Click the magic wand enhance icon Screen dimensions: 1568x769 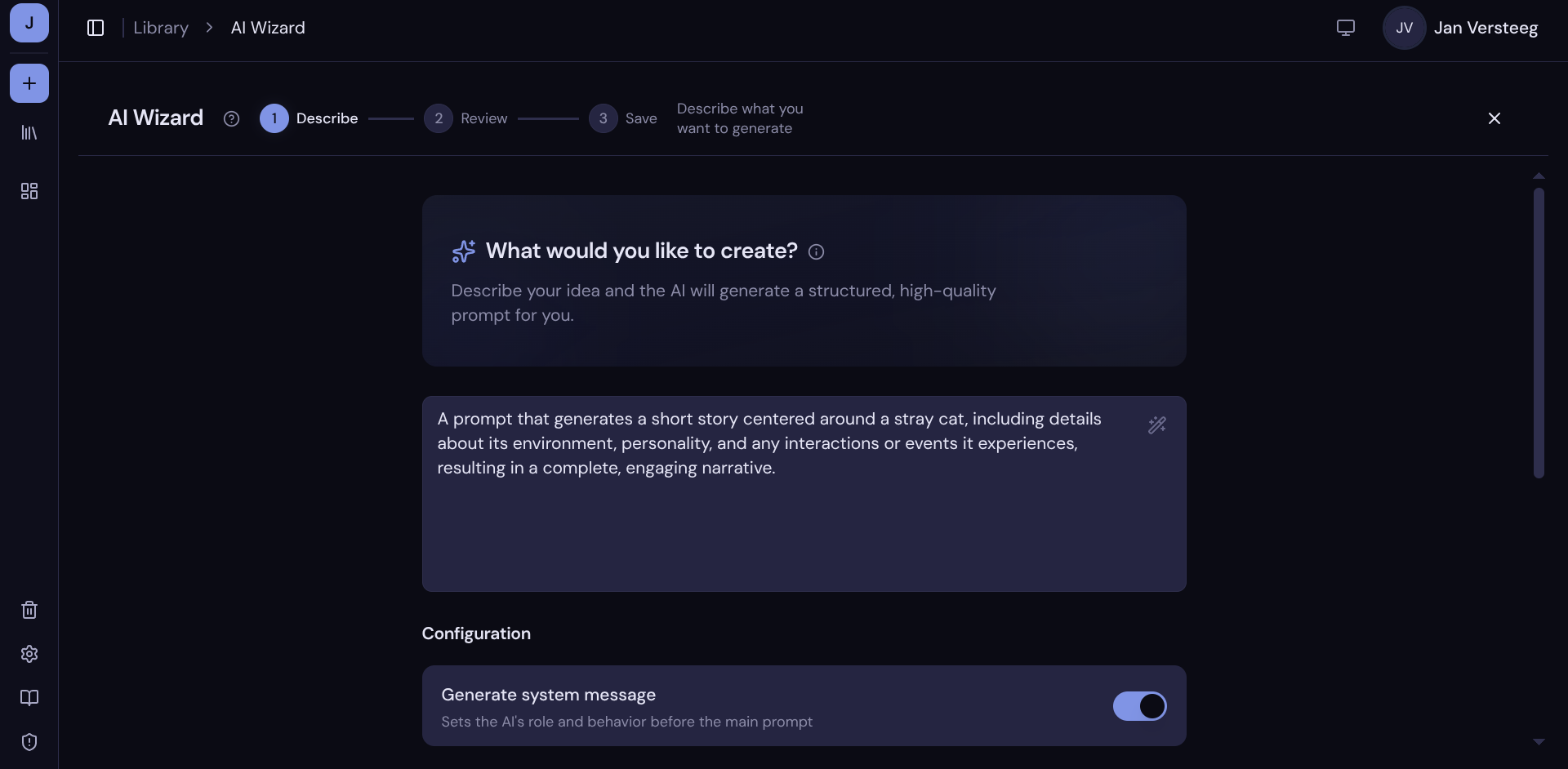pos(1156,425)
